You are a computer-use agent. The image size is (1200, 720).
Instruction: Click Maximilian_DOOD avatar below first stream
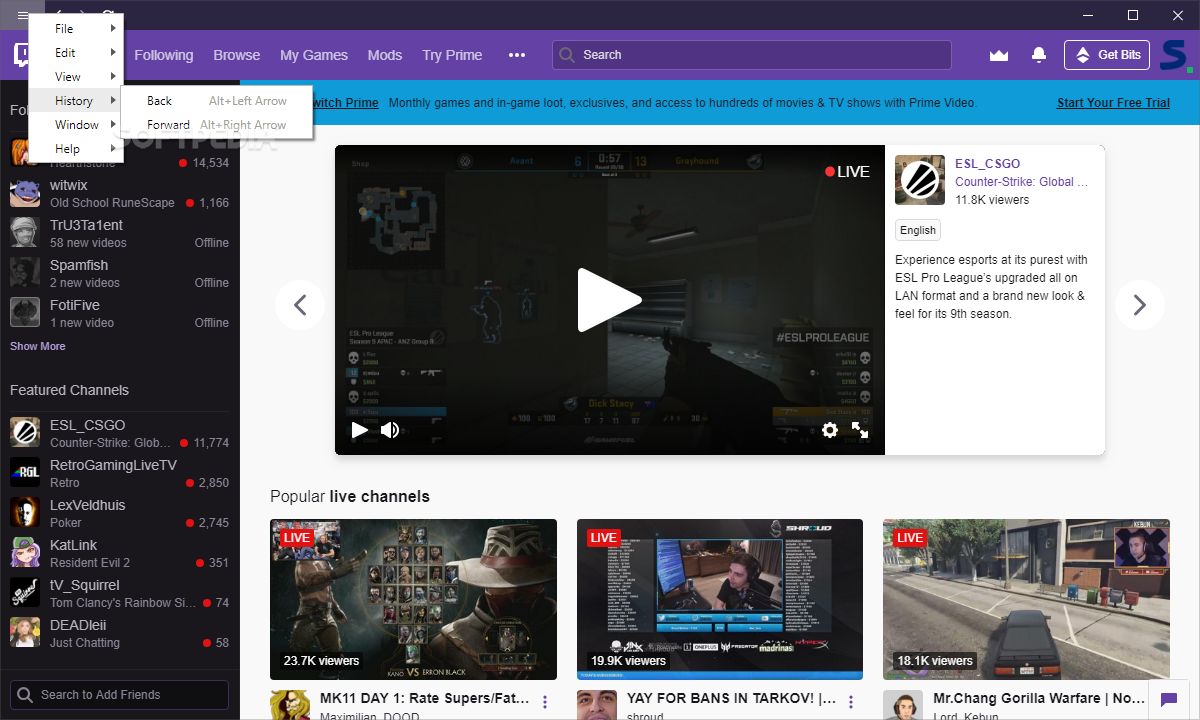tap(290, 705)
